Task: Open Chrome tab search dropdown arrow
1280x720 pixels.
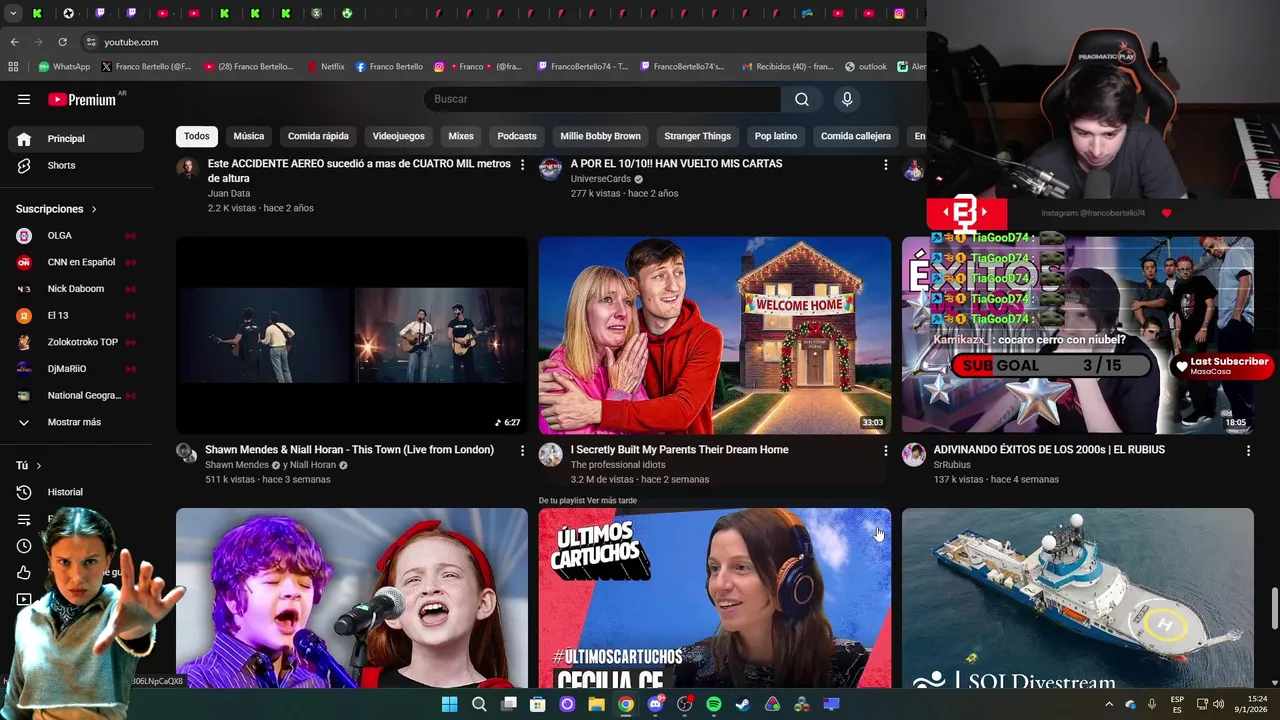Action: (13, 13)
